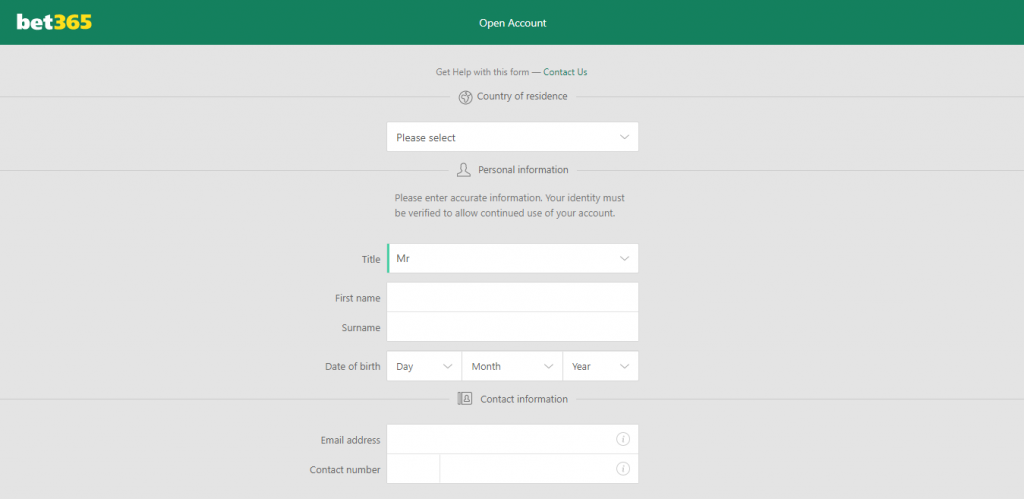Expand the Title dropdown showing Mr
The width and height of the screenshot is (1024, 499).
[513, 259]
